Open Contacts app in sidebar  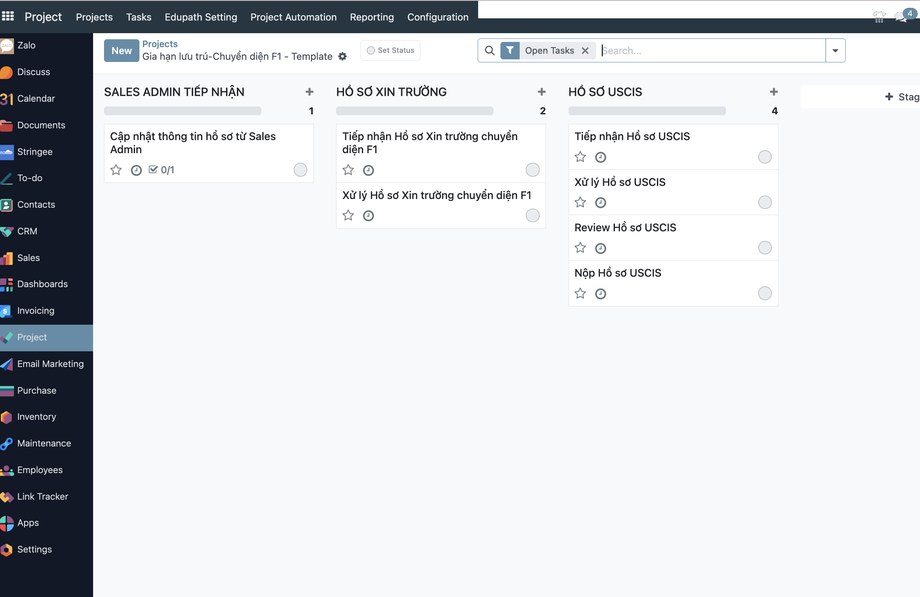tap(46, 204)
